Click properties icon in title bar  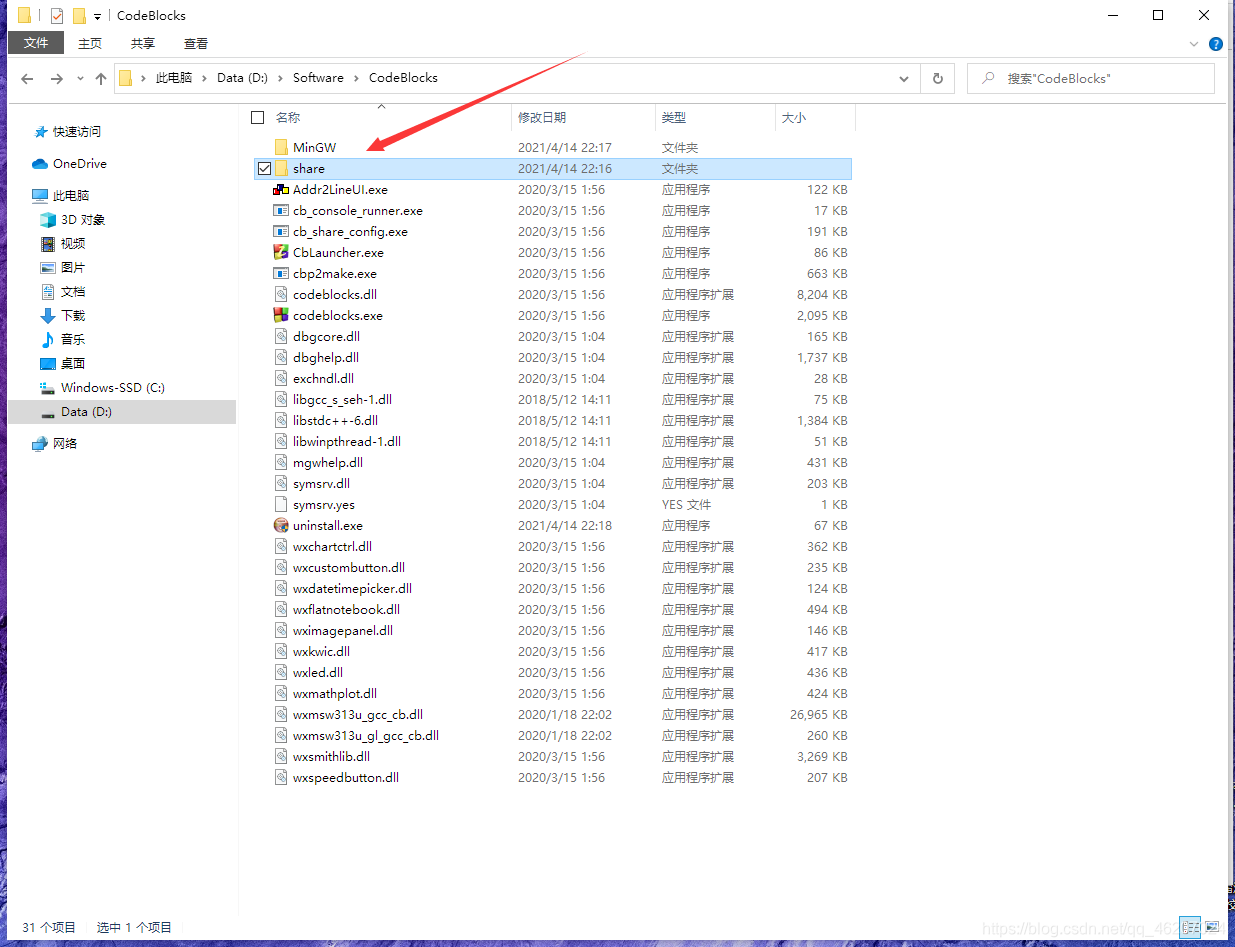(57, 16)
